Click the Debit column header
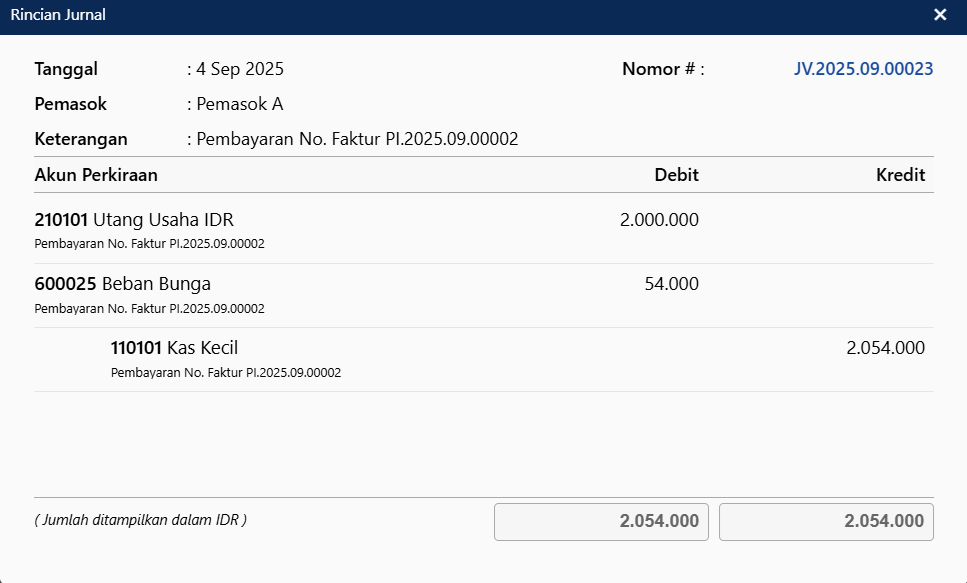The height and width of the screenshot is (583, 967). [x=676, y=175]
